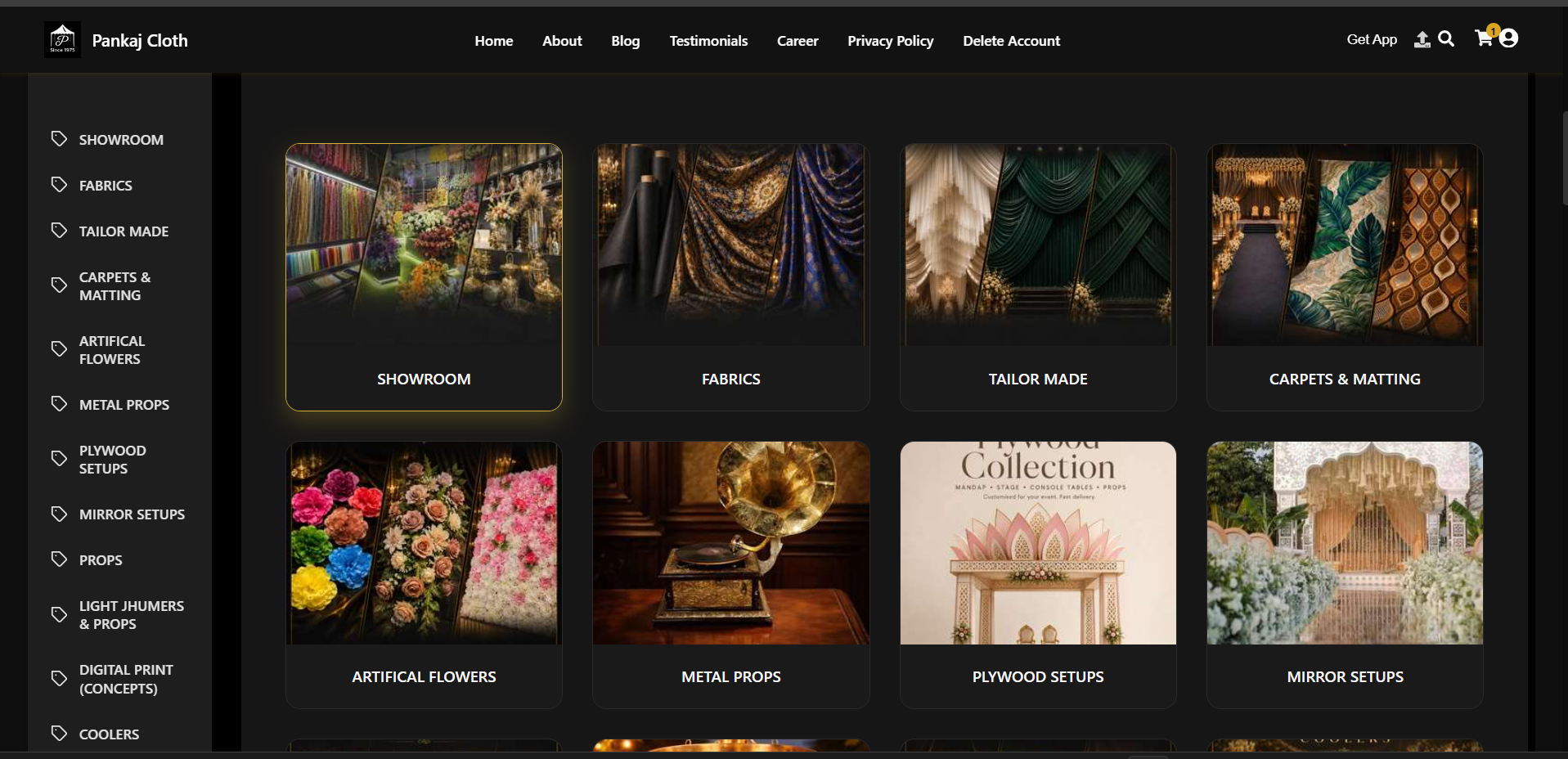Click tag icon beside PROPS sidebar item
Image resolution: width=1568 pixels, height=759 pixels.
[59, 559]
